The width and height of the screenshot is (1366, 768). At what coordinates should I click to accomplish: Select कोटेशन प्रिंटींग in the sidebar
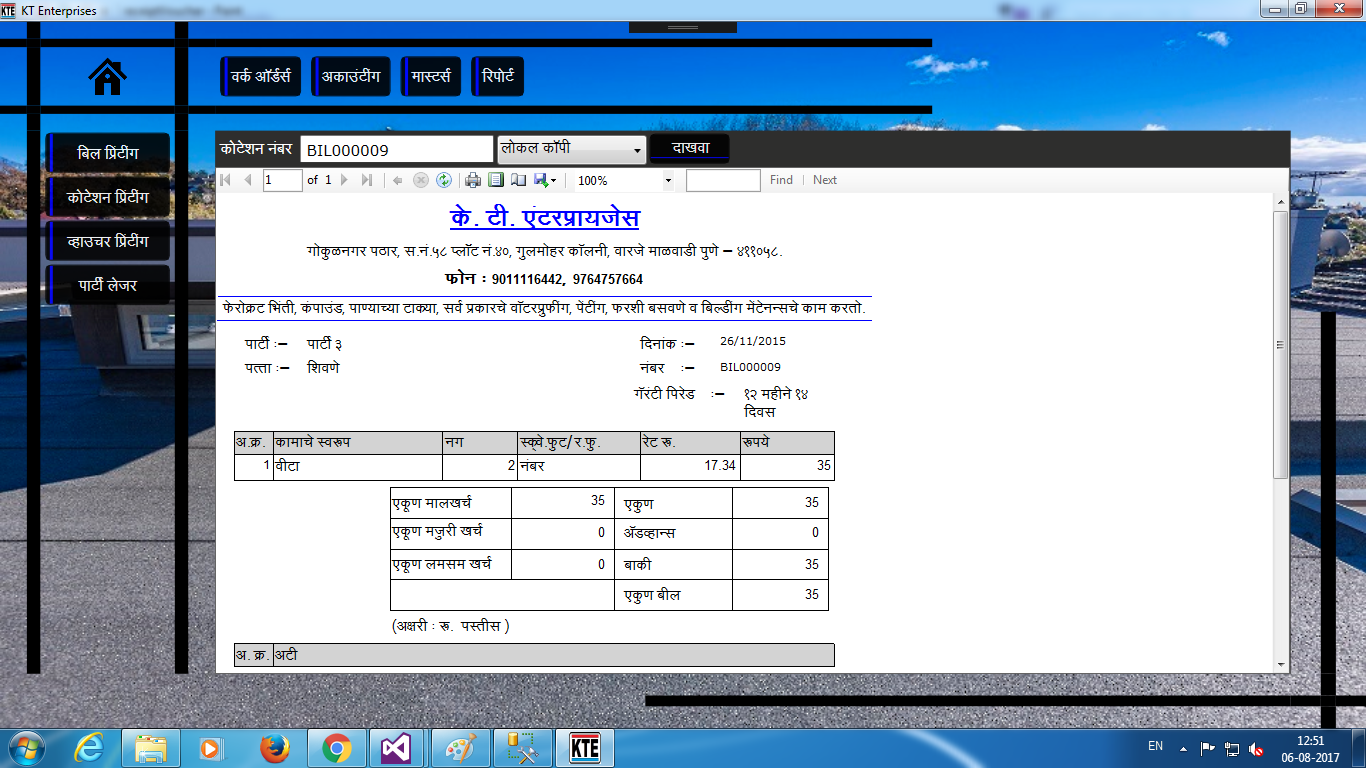point(108,197)
